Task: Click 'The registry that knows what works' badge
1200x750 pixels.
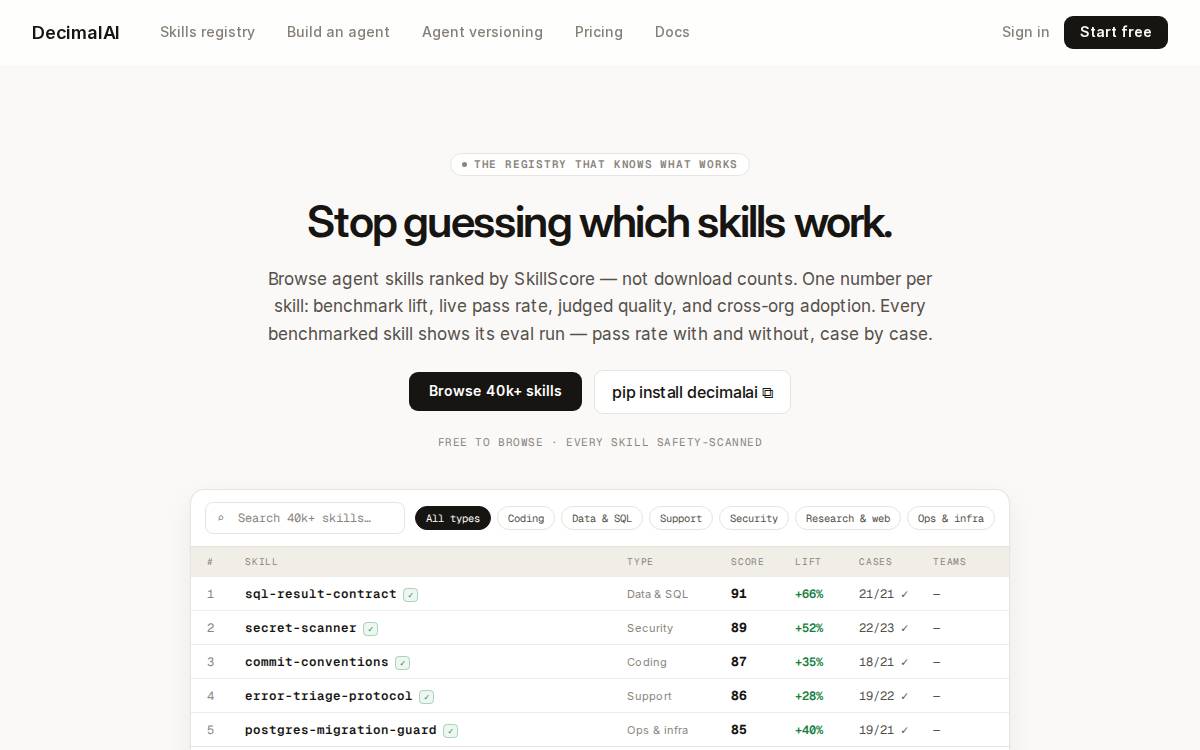Action: (600, 164)
